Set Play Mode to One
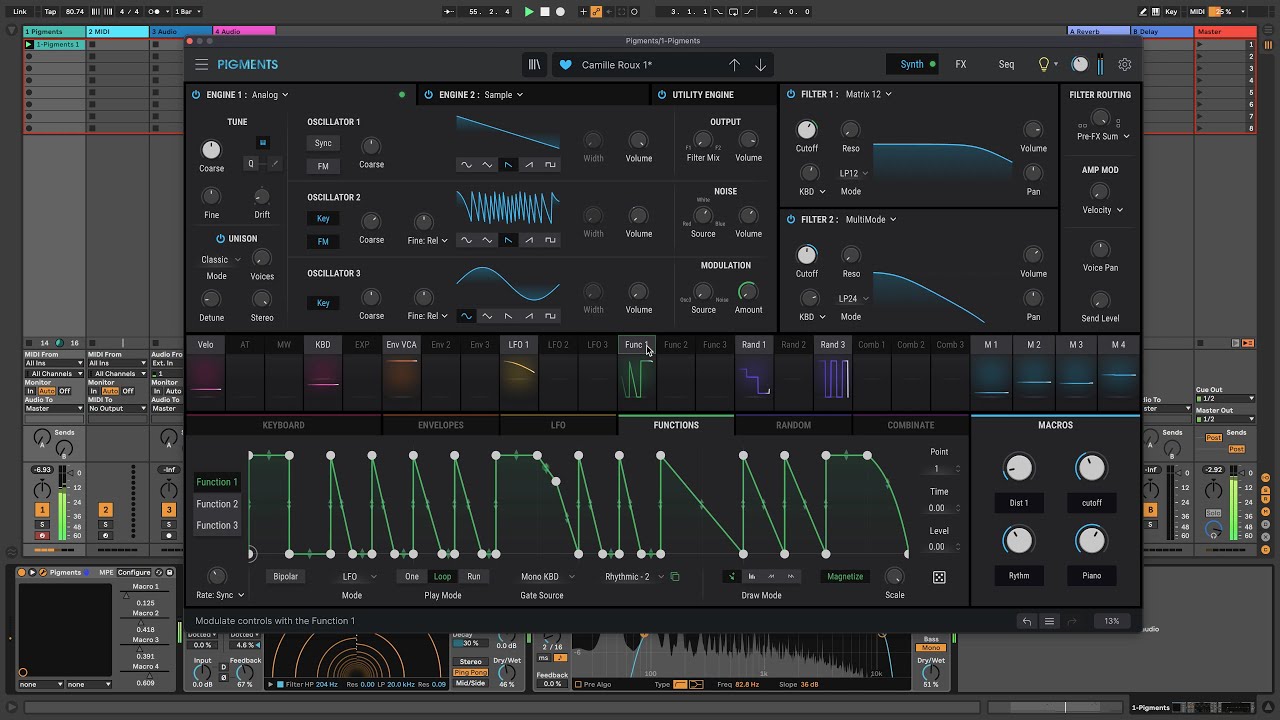The width and height of the screenshot is (1280, 720). pyautogui.click(x=412, y=577)
